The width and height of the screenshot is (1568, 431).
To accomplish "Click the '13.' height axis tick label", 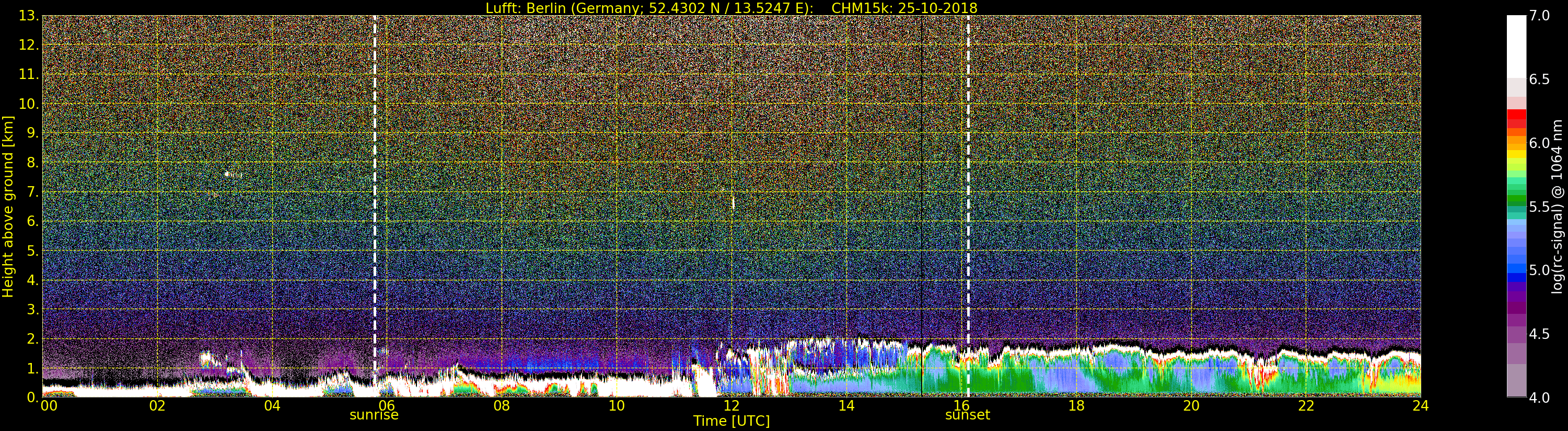I will (x=29, y=16).
